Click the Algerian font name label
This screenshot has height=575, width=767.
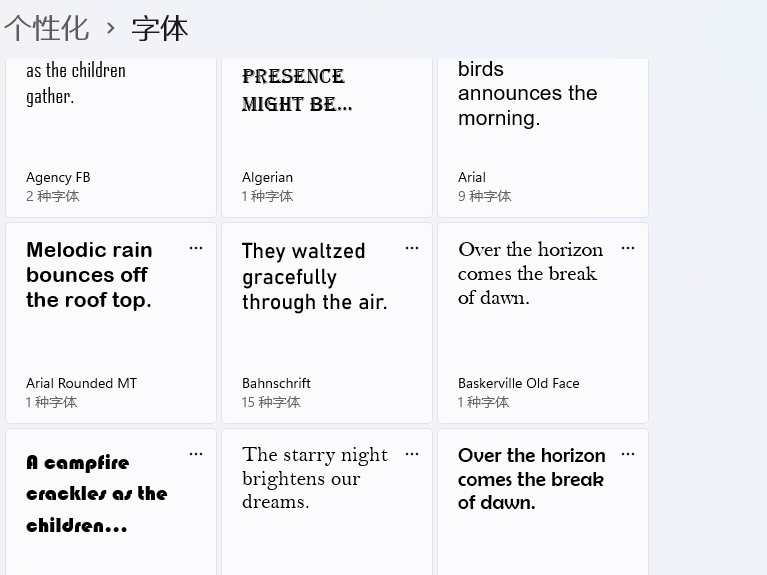(268, 177)
